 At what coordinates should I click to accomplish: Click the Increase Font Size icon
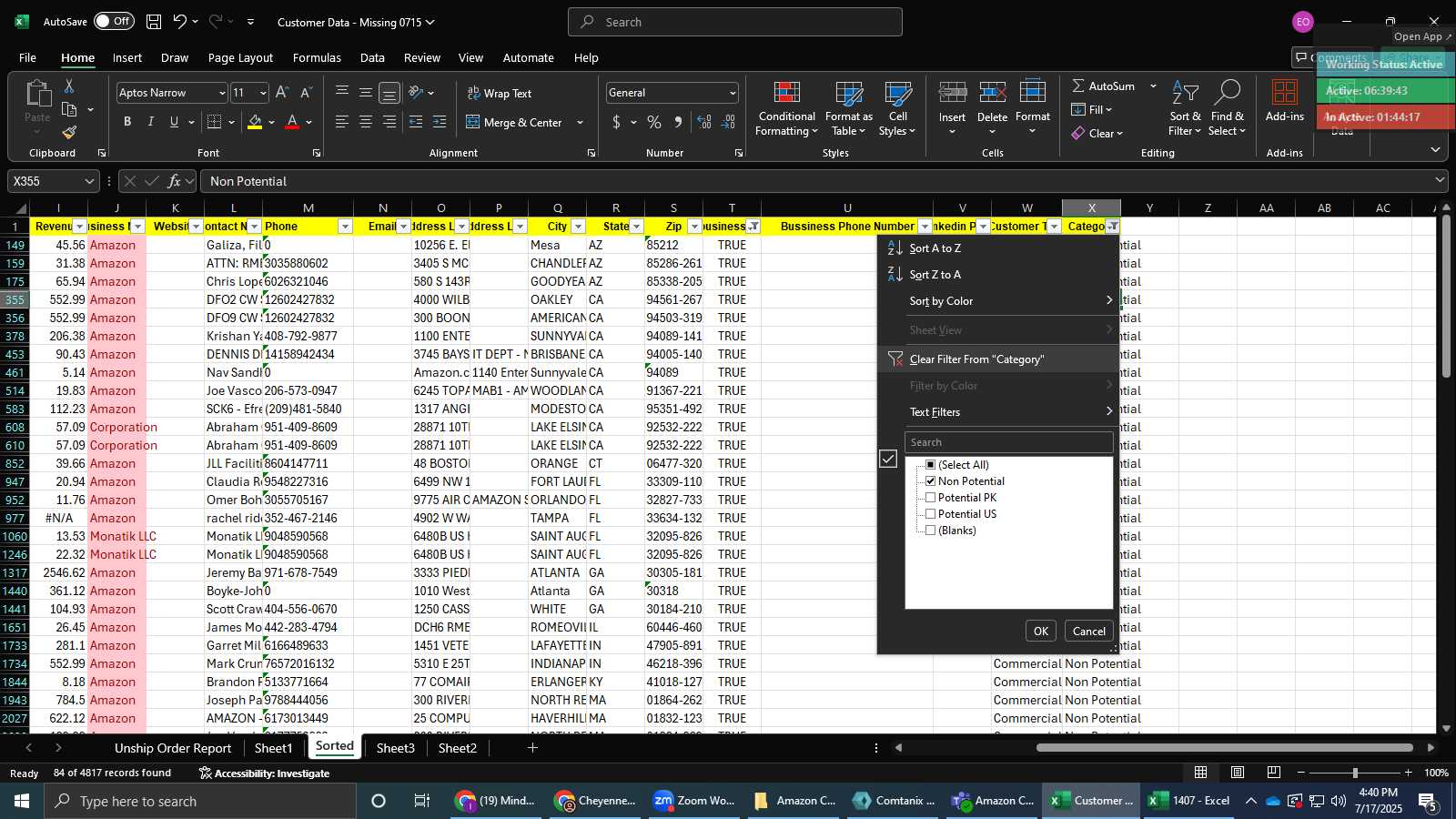pyautogui.click(x=282, y=93)
